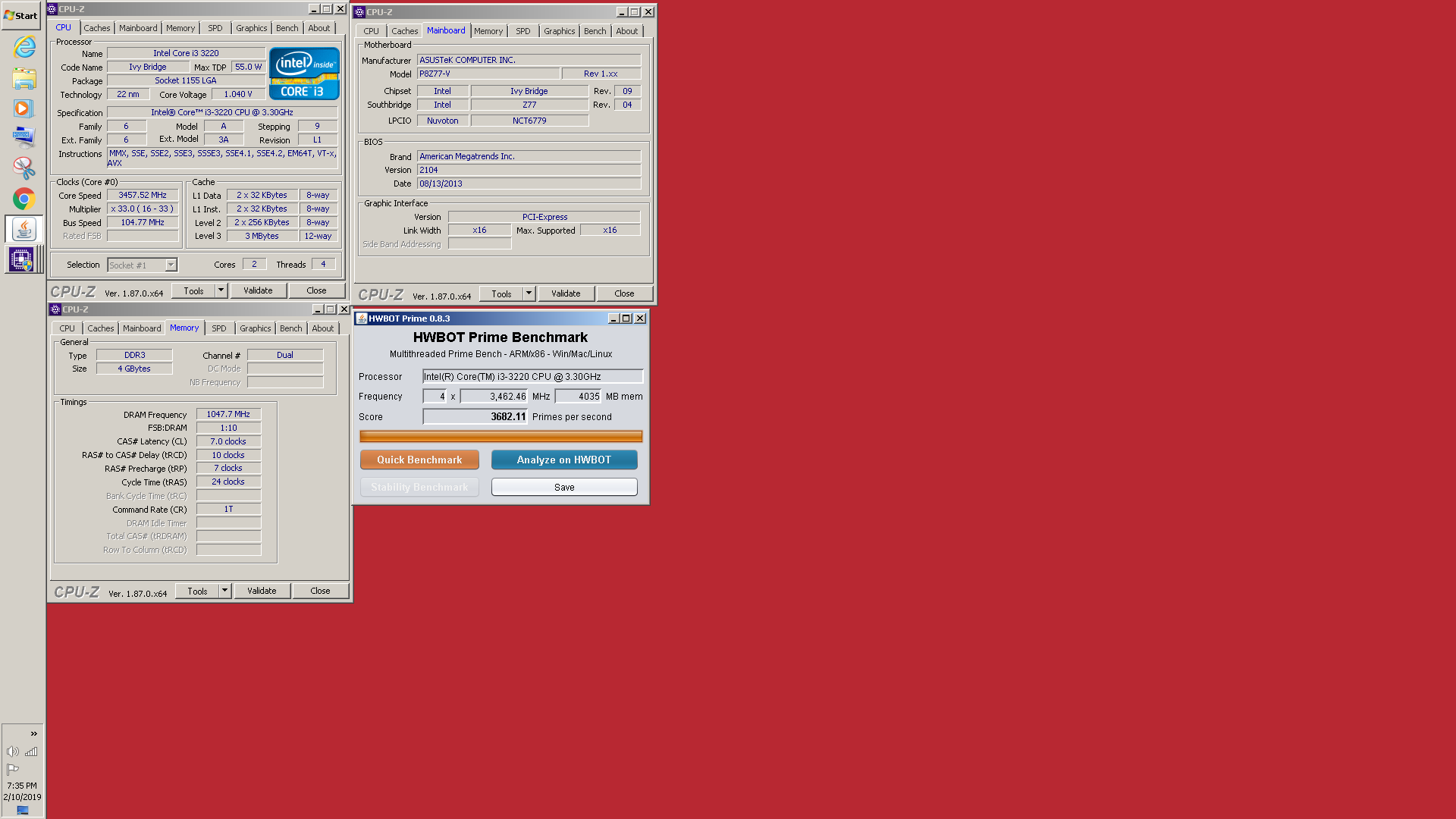
Task: Switch to CPU tab in Mainboard CPU-Z window
Action: [x=371, y=31]
